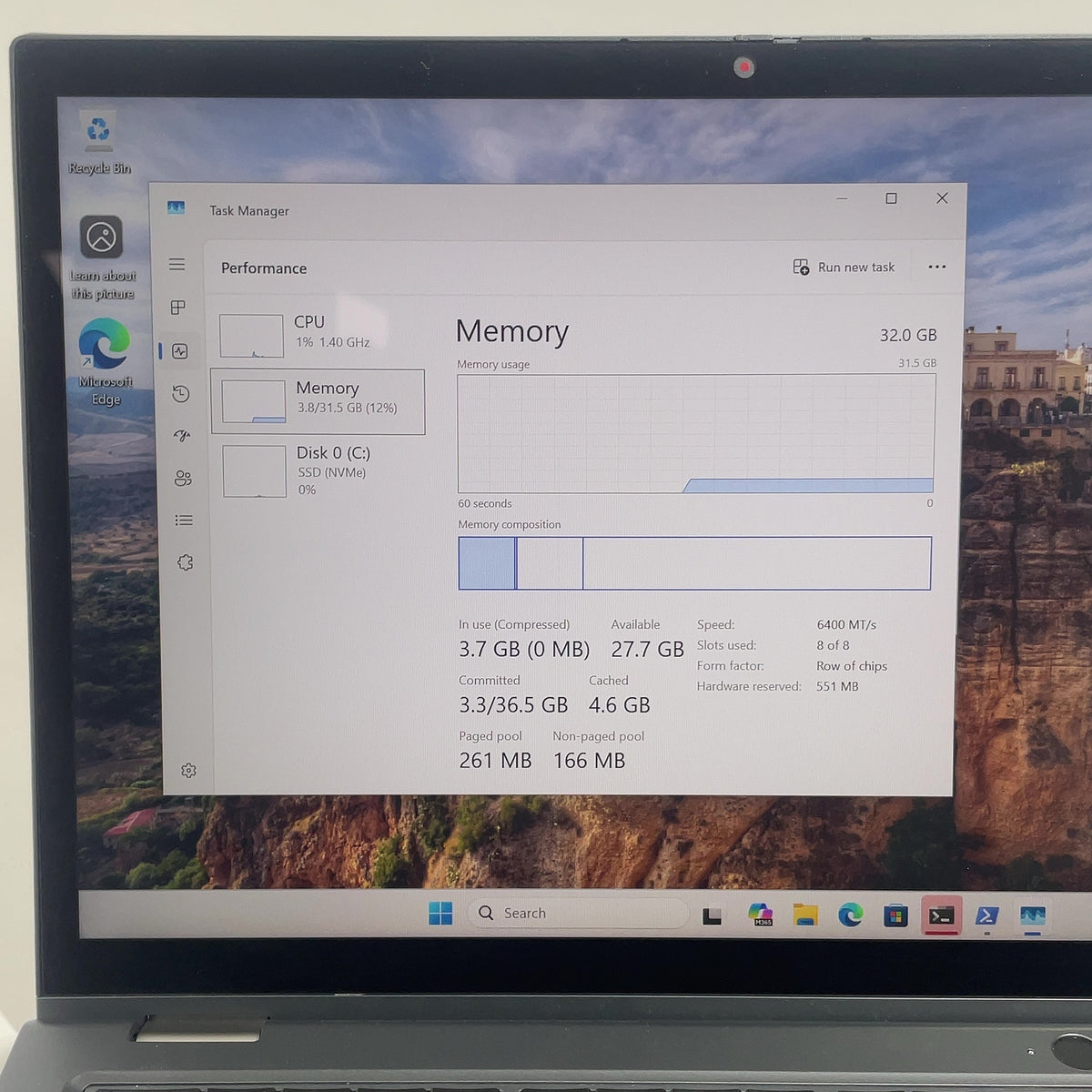Open Task Manager settings gear
Image resolution: width=1092 pixels, height=1092 pixels.
click(x=188, y=771)
